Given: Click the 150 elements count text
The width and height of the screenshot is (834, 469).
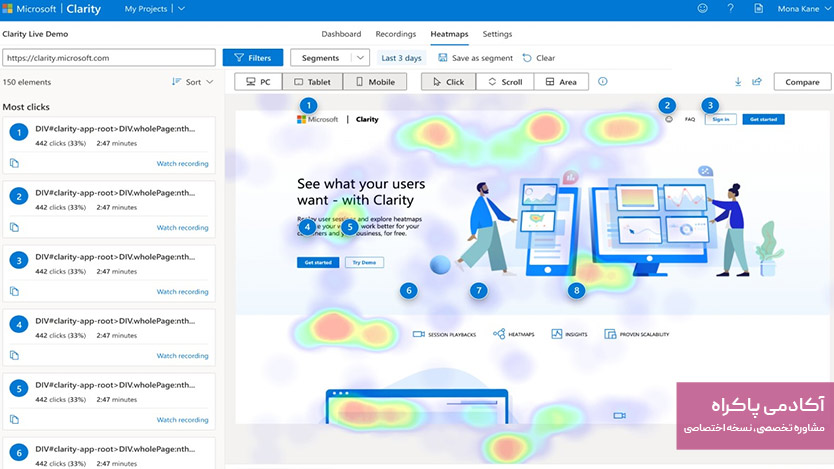Looking at the screenshot, I should (27, 82).
